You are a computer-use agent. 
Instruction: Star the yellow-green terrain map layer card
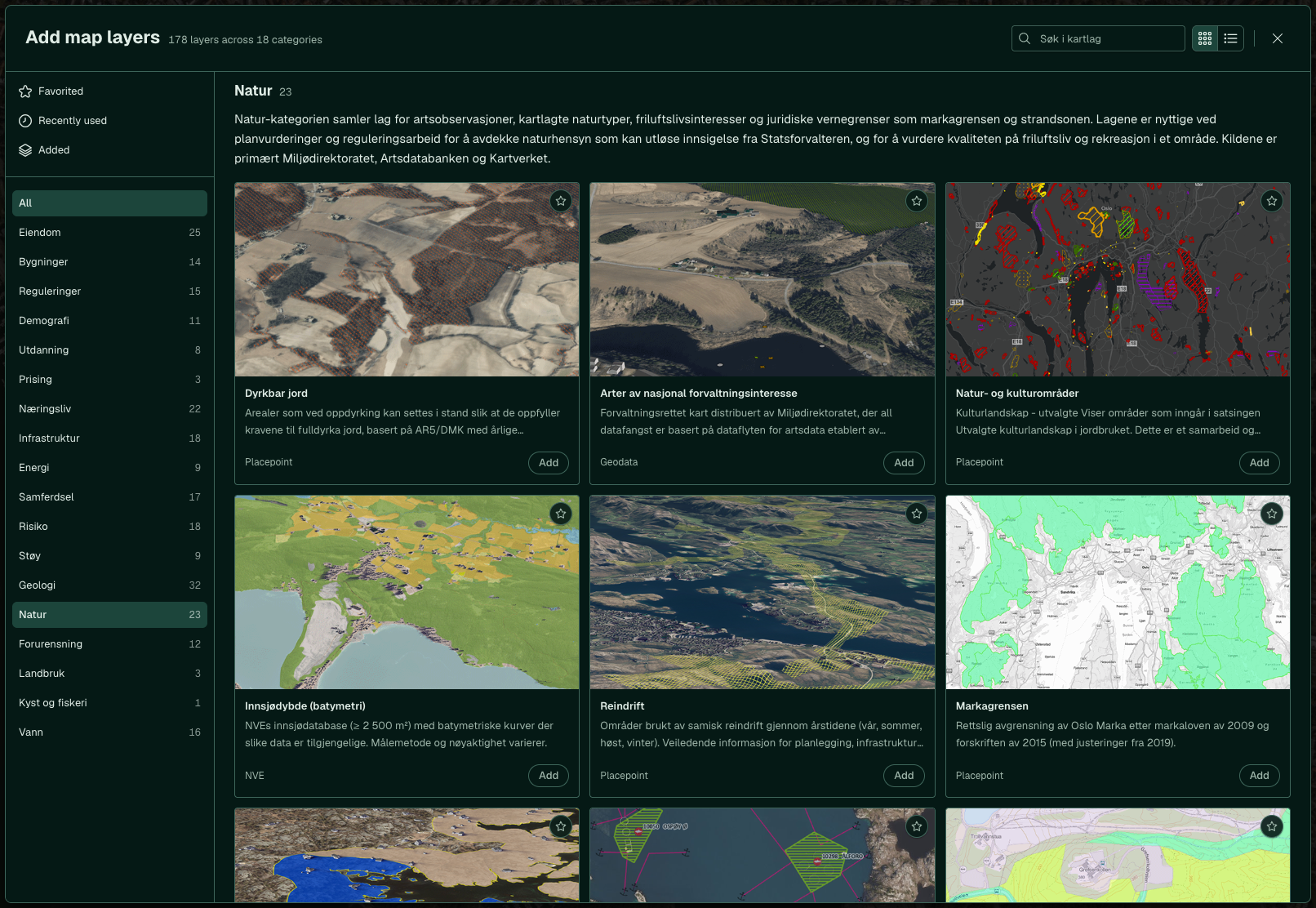click(x=1272, y=826)
